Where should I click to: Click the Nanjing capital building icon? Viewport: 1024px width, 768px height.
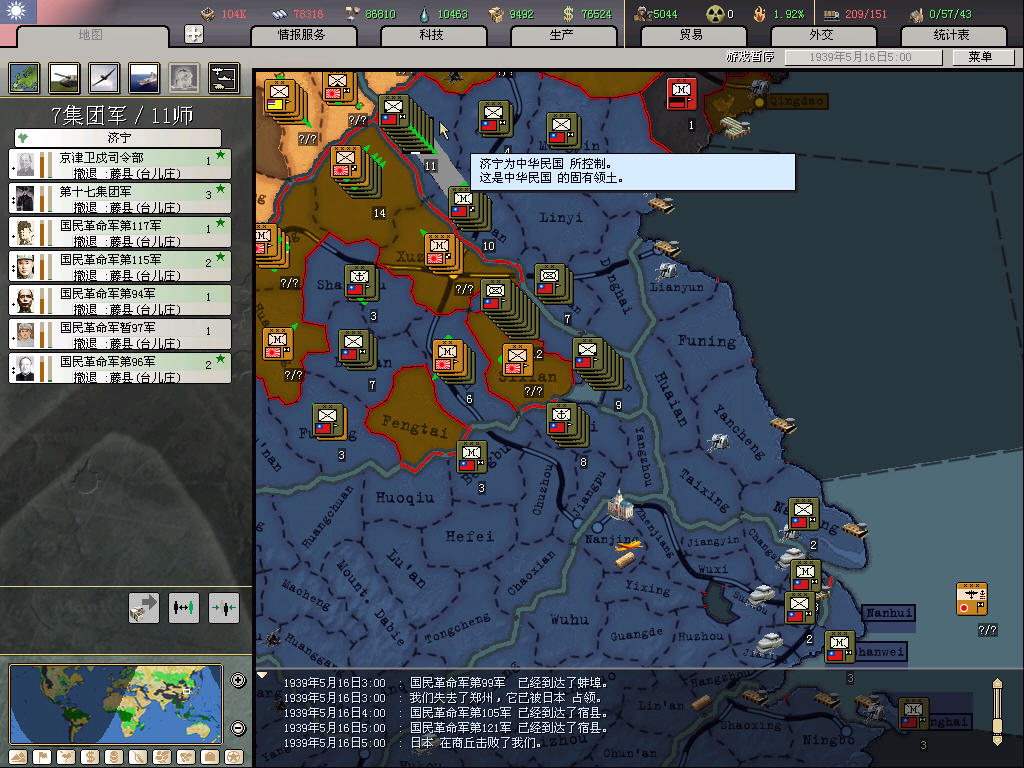tap(620, 505)
